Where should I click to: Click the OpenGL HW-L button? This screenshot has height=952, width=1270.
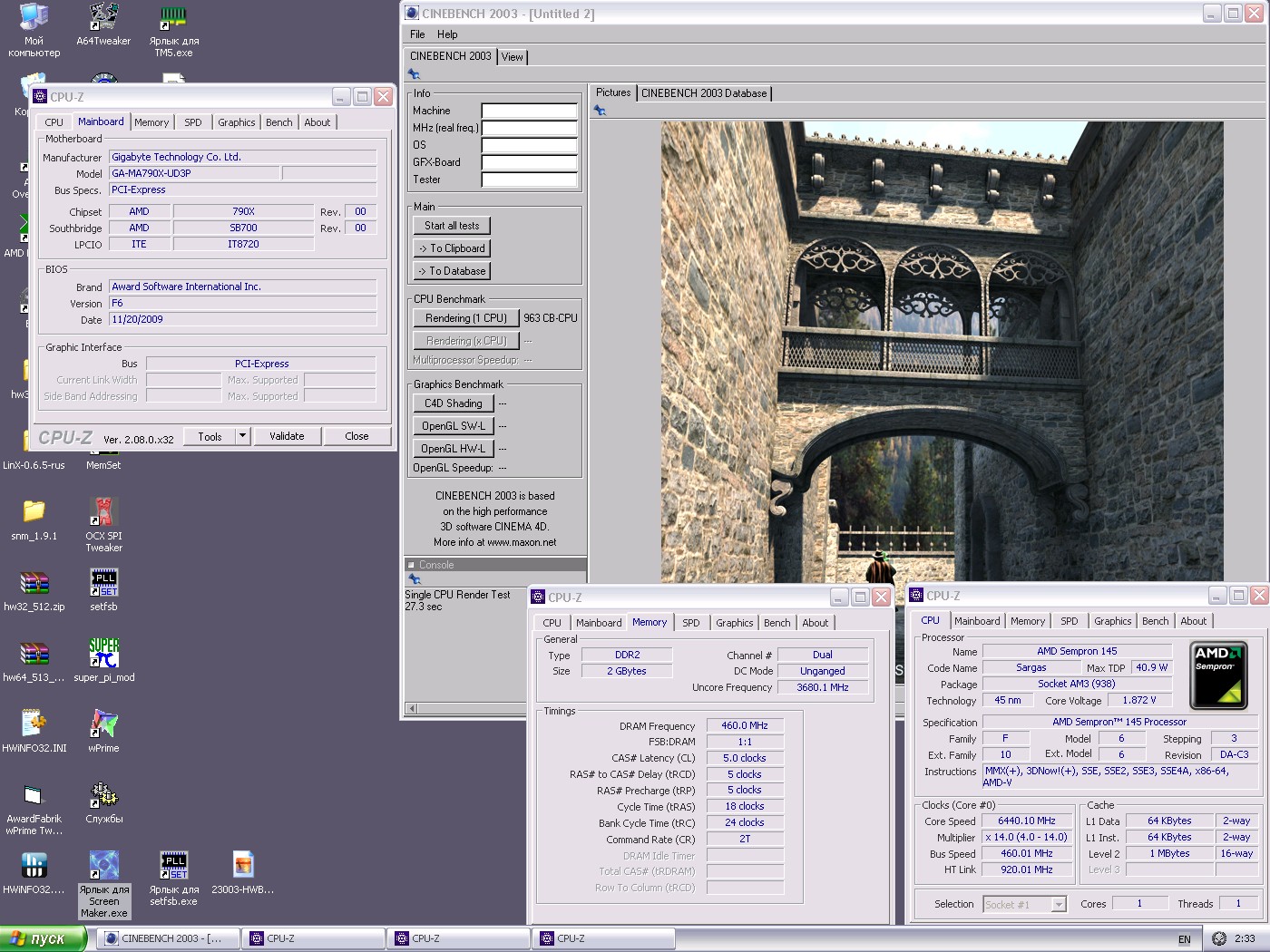[454, 449]
